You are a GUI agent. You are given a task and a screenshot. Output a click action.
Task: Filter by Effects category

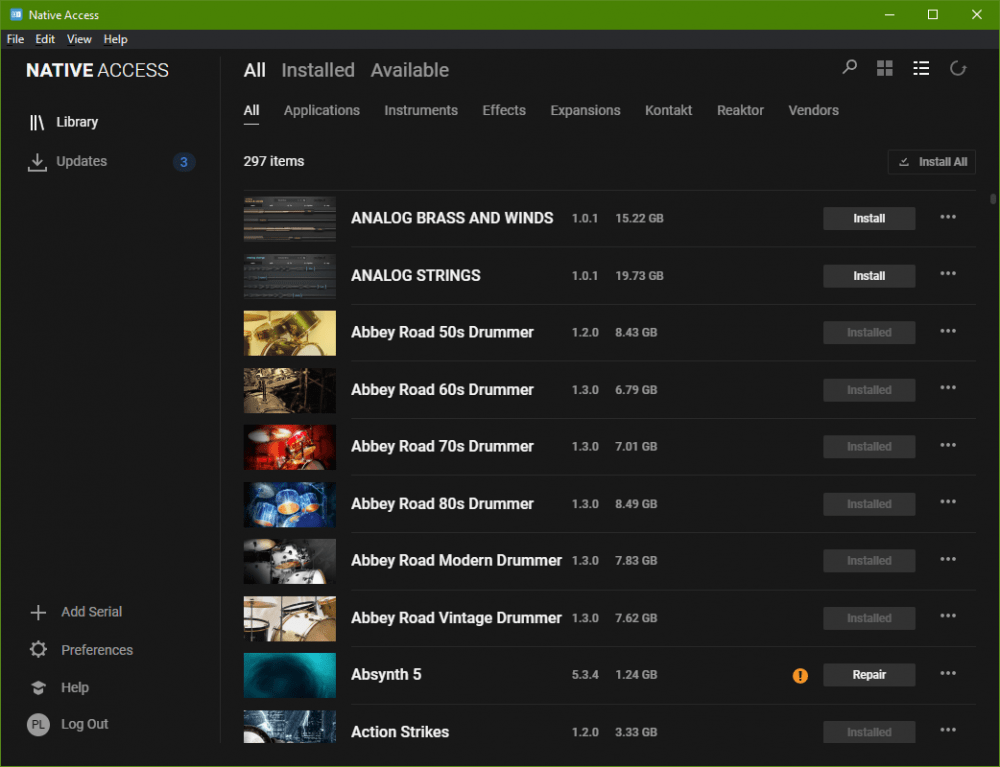click(504, 110)
